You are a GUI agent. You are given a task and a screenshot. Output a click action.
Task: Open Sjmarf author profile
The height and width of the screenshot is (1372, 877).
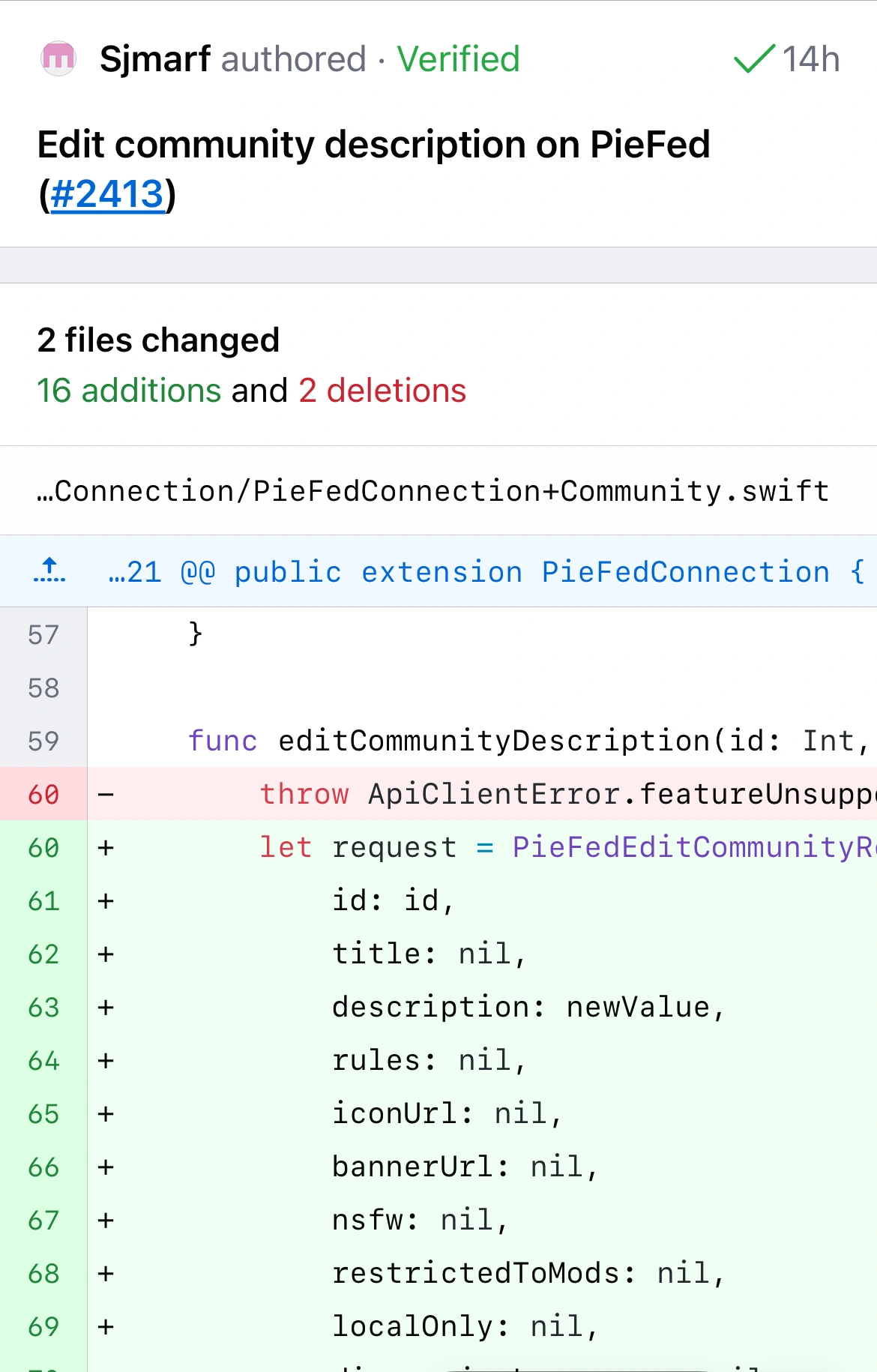[155, 58]
